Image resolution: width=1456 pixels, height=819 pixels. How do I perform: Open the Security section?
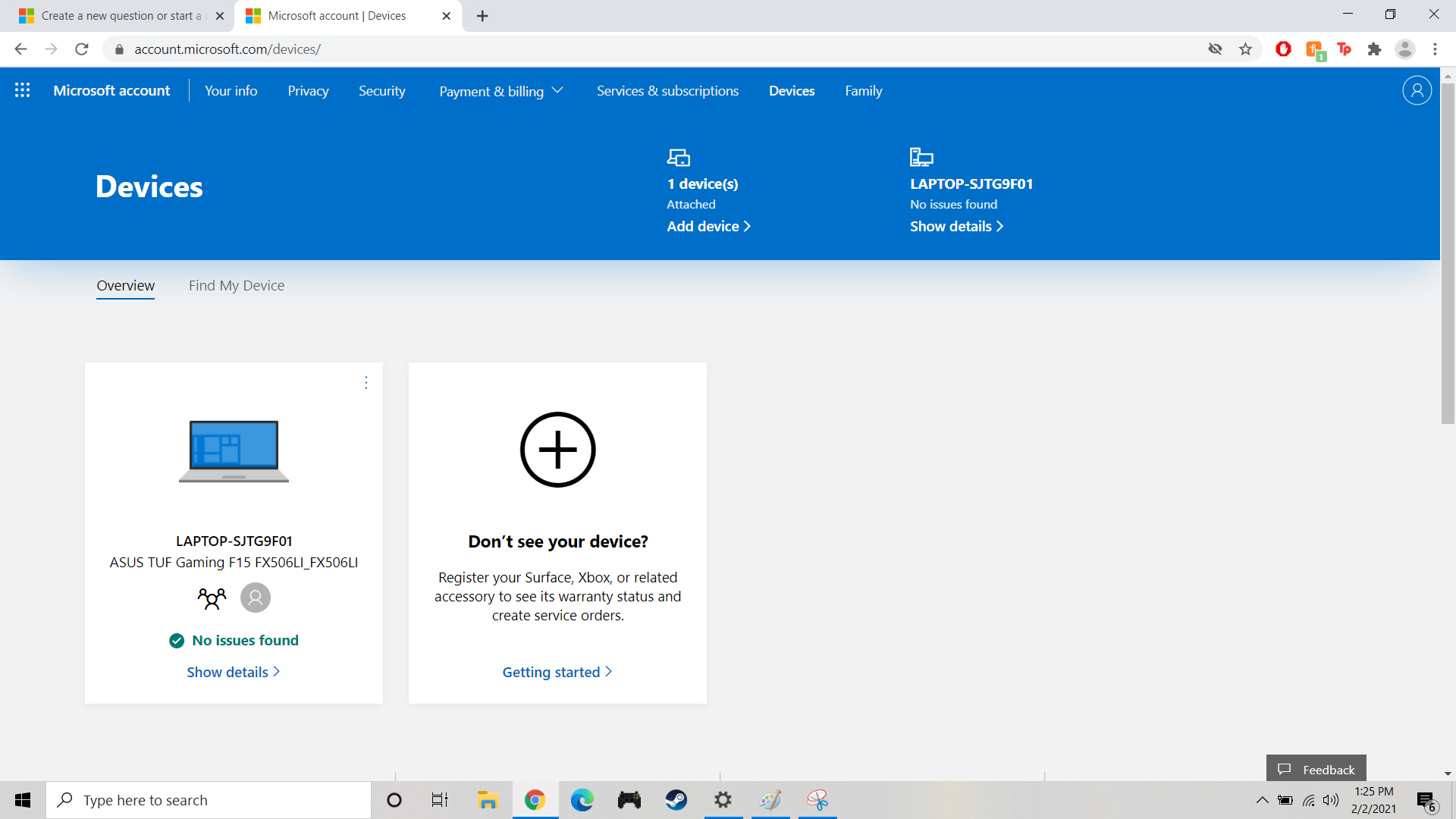click(x=382, y=91)
